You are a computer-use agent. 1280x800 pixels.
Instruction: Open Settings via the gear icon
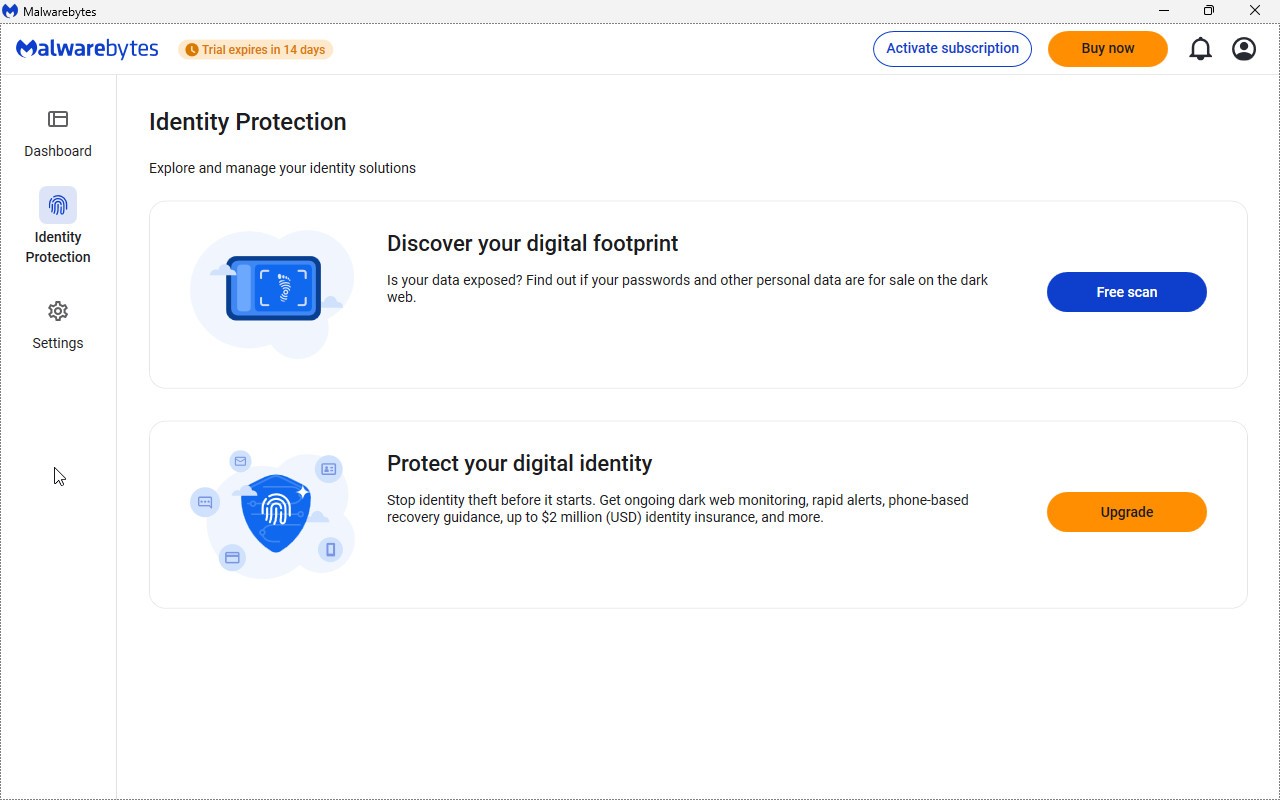(x=58, y=311)
